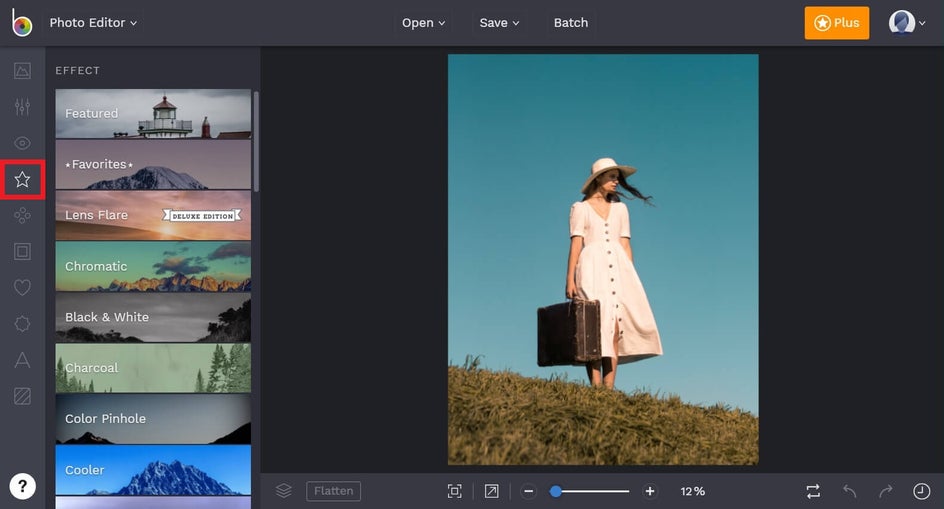Open the Frames sidebar icon
944x509 pixels.
22,252
